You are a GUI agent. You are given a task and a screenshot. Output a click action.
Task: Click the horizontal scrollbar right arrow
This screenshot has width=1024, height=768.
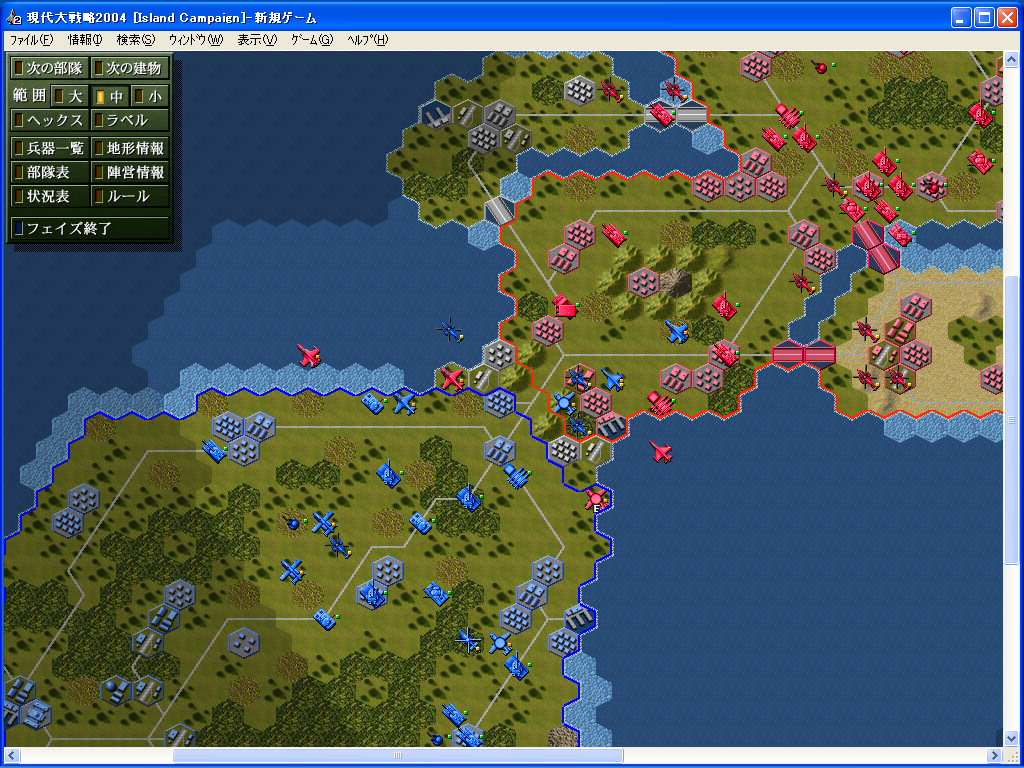coord(995,756)
